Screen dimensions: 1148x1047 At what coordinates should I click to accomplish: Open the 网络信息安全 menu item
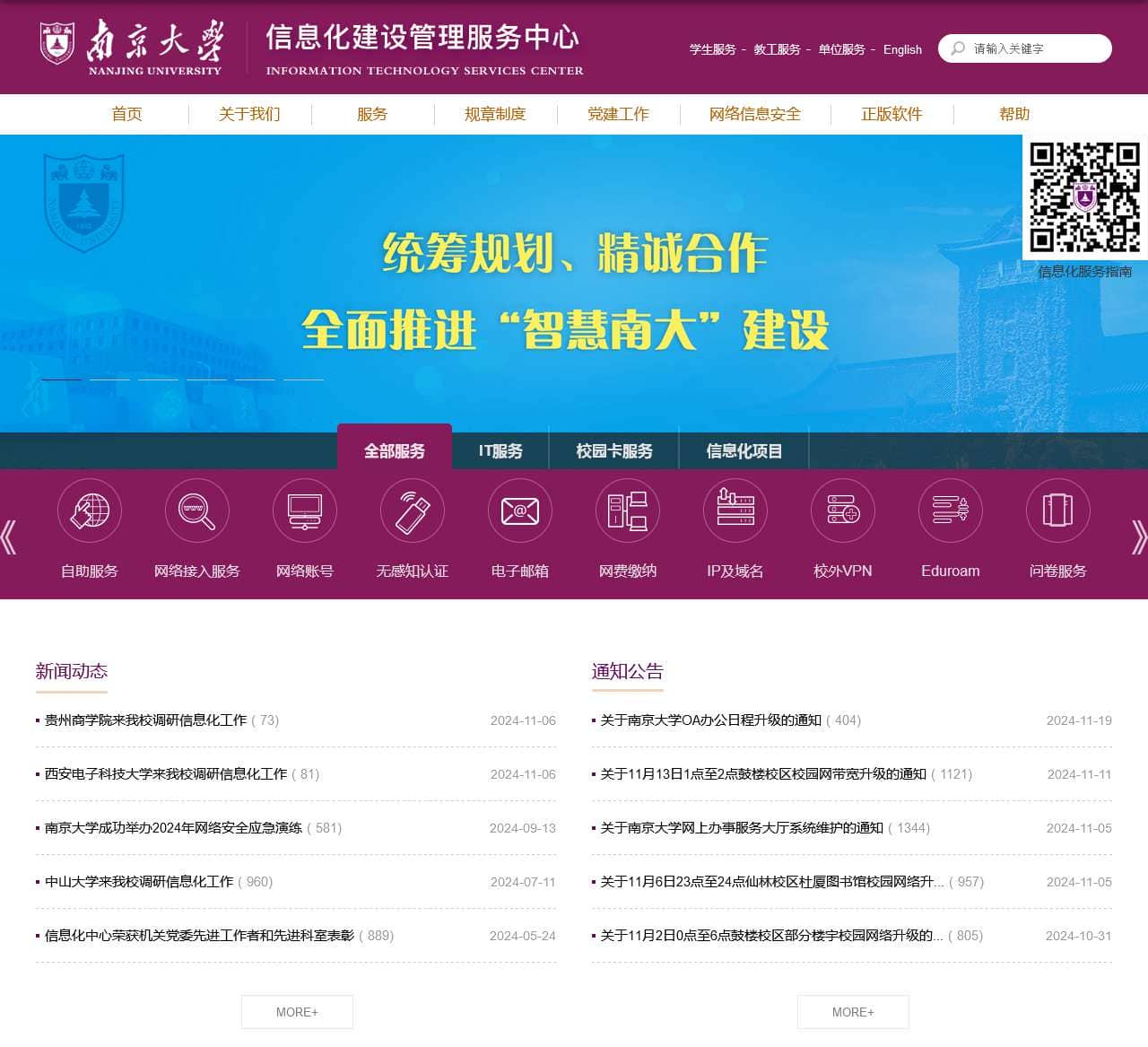point(755,114)
